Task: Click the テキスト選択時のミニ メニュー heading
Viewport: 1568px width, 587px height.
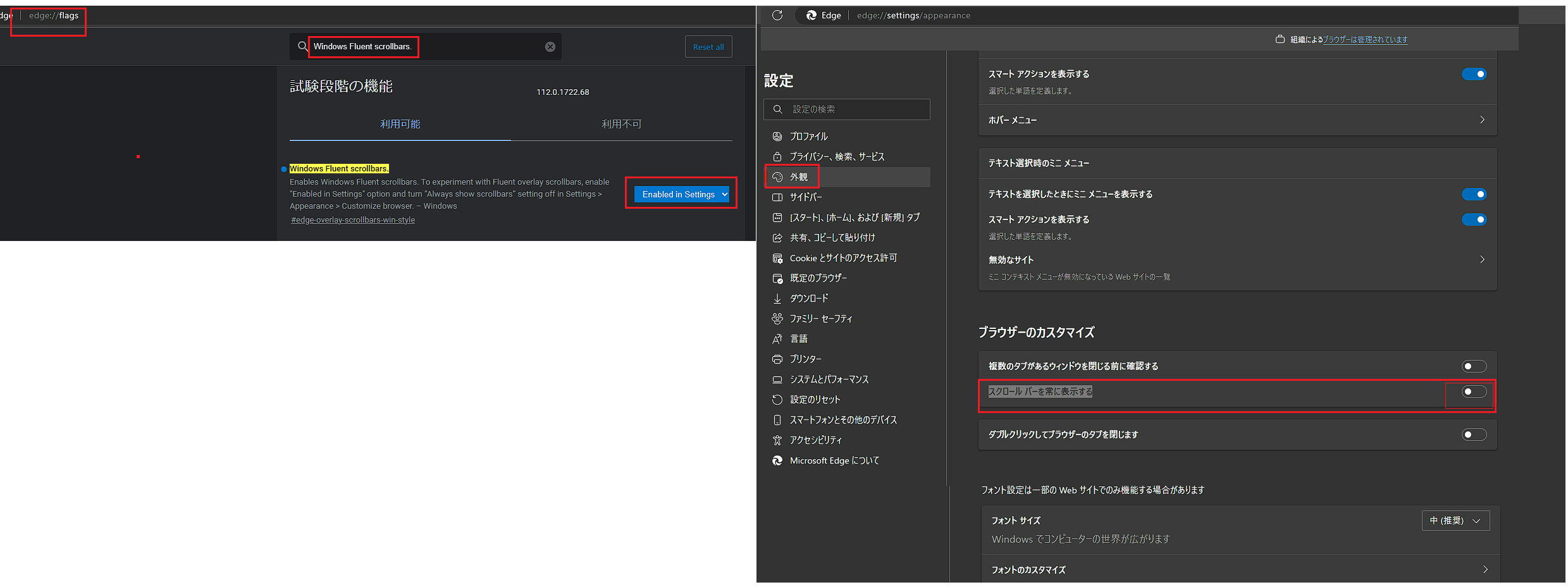Action: click(1039, 163)
